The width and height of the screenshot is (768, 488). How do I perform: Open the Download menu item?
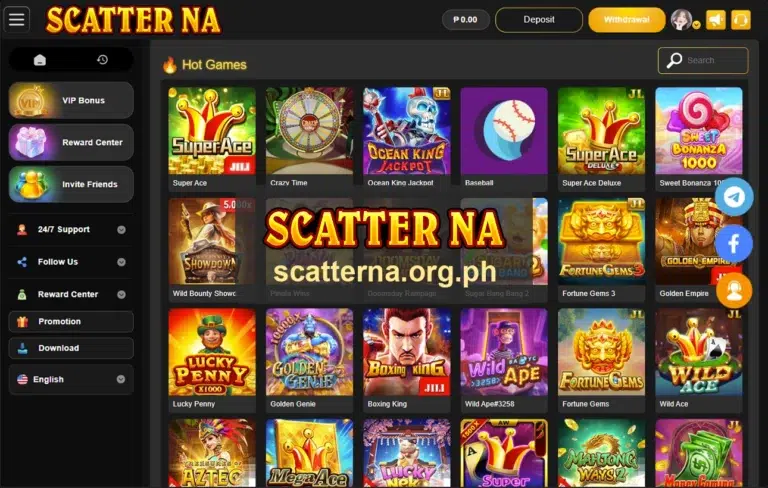pyautogui.click(x=71, y=348)
